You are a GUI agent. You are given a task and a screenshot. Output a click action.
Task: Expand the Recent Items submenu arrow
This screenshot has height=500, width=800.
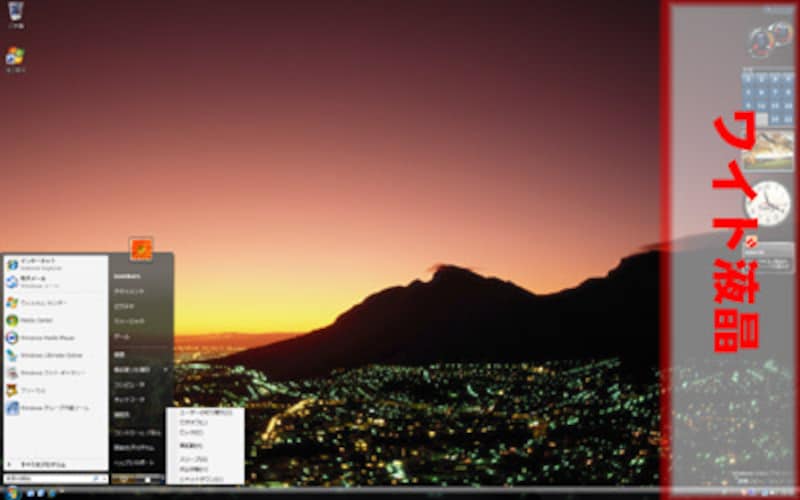tap(166, 369)
